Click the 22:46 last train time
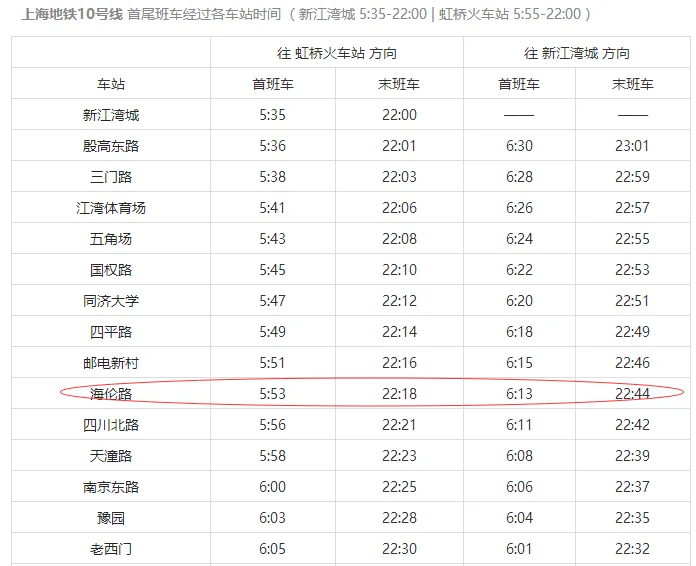The width and height of the screenshot is (696, 566). [632, 363]
